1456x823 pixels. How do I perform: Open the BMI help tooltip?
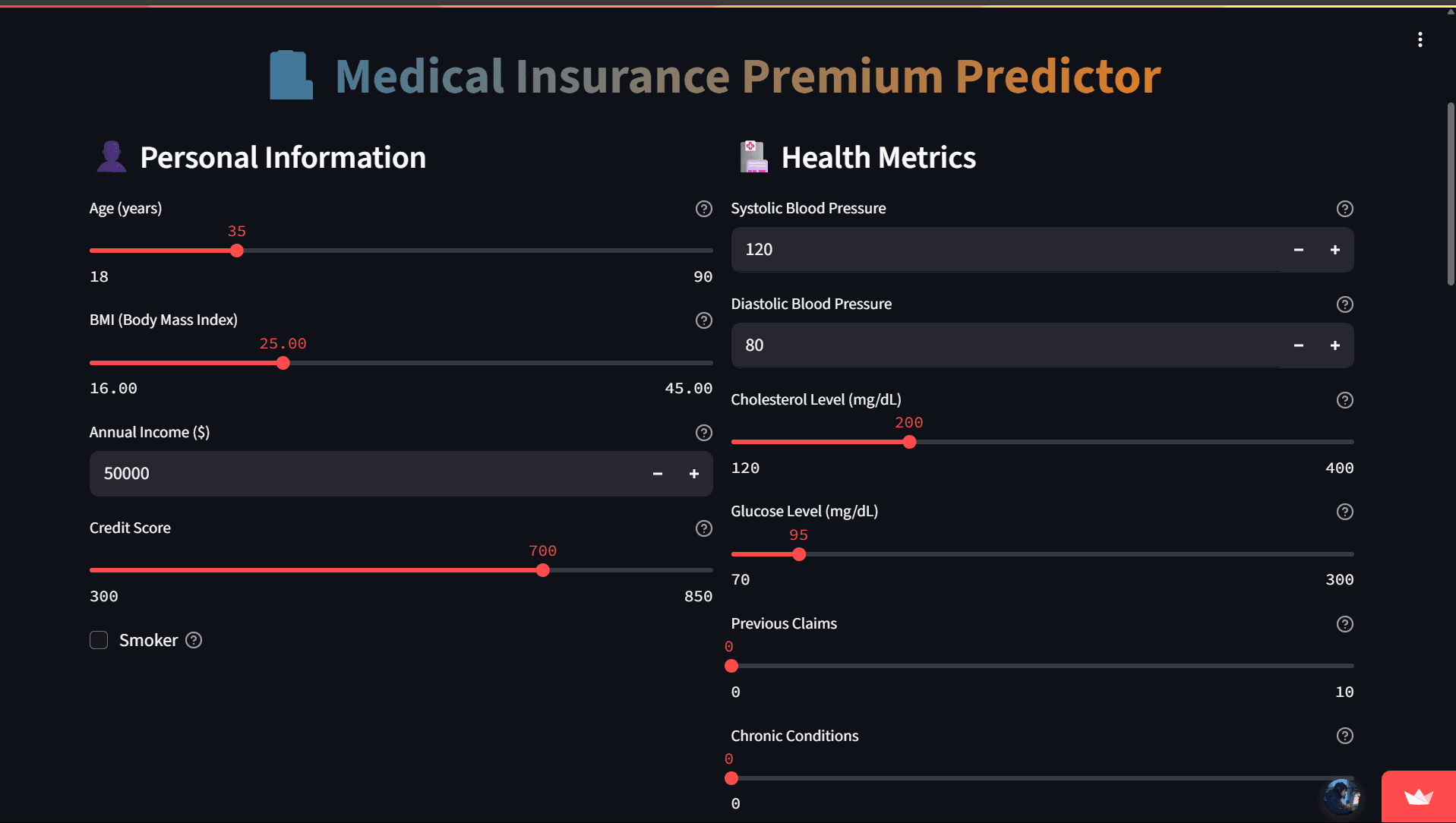click(x=703, y=320)
